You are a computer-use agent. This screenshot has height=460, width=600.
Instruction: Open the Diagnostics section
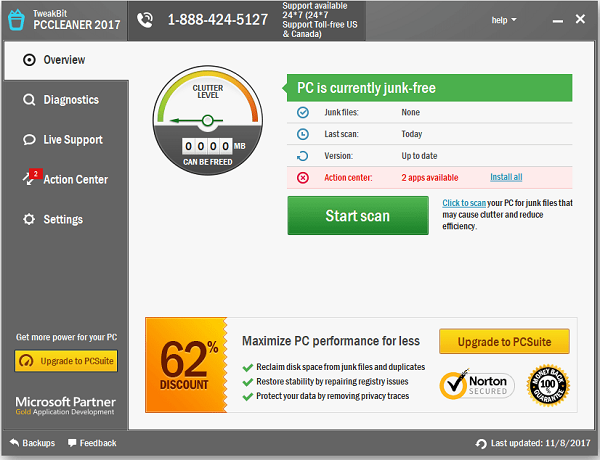coord(67,100)
